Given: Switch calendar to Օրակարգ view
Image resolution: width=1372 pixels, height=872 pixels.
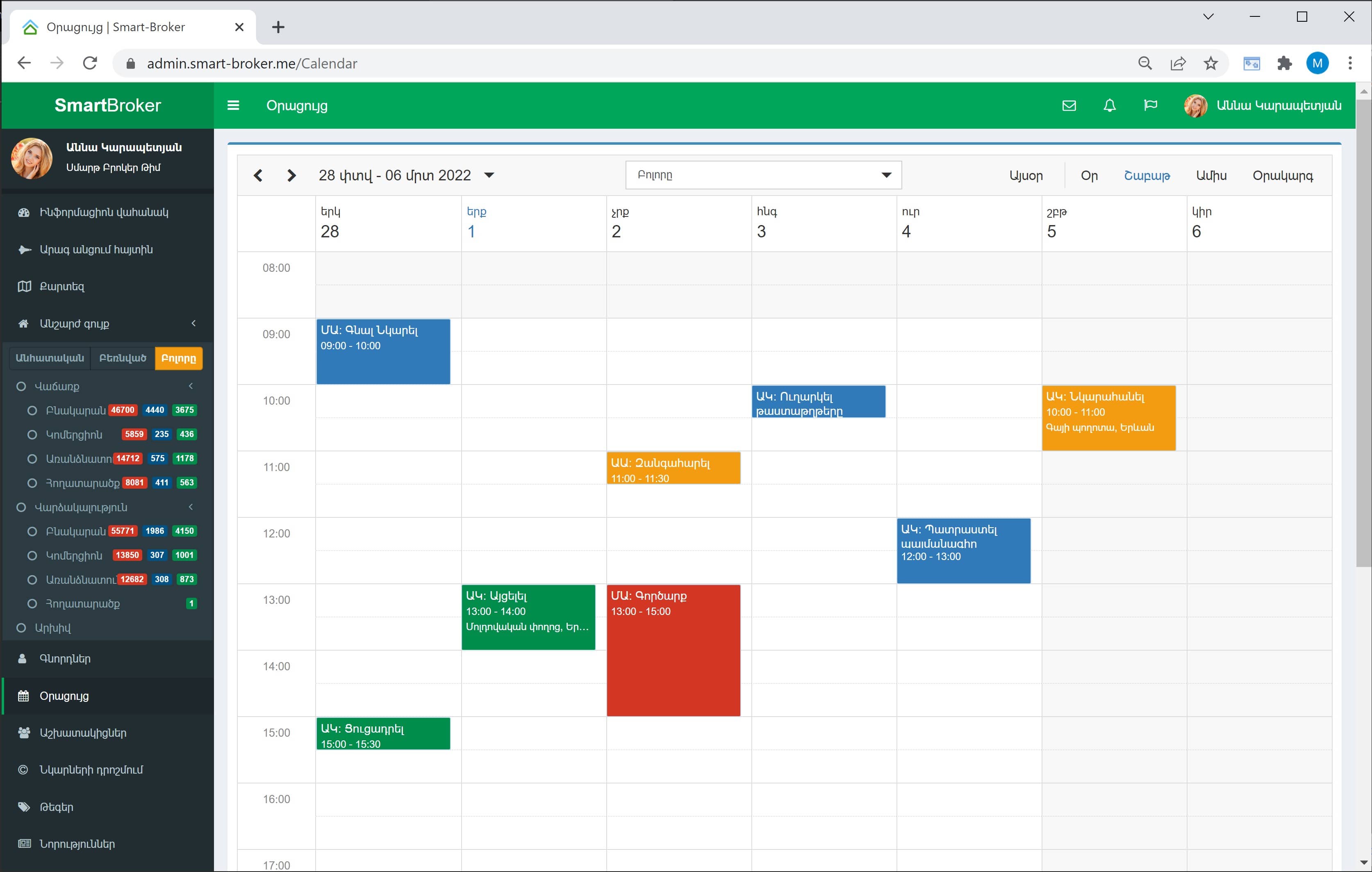Looking at the screenshot, I should [1283, 175].
